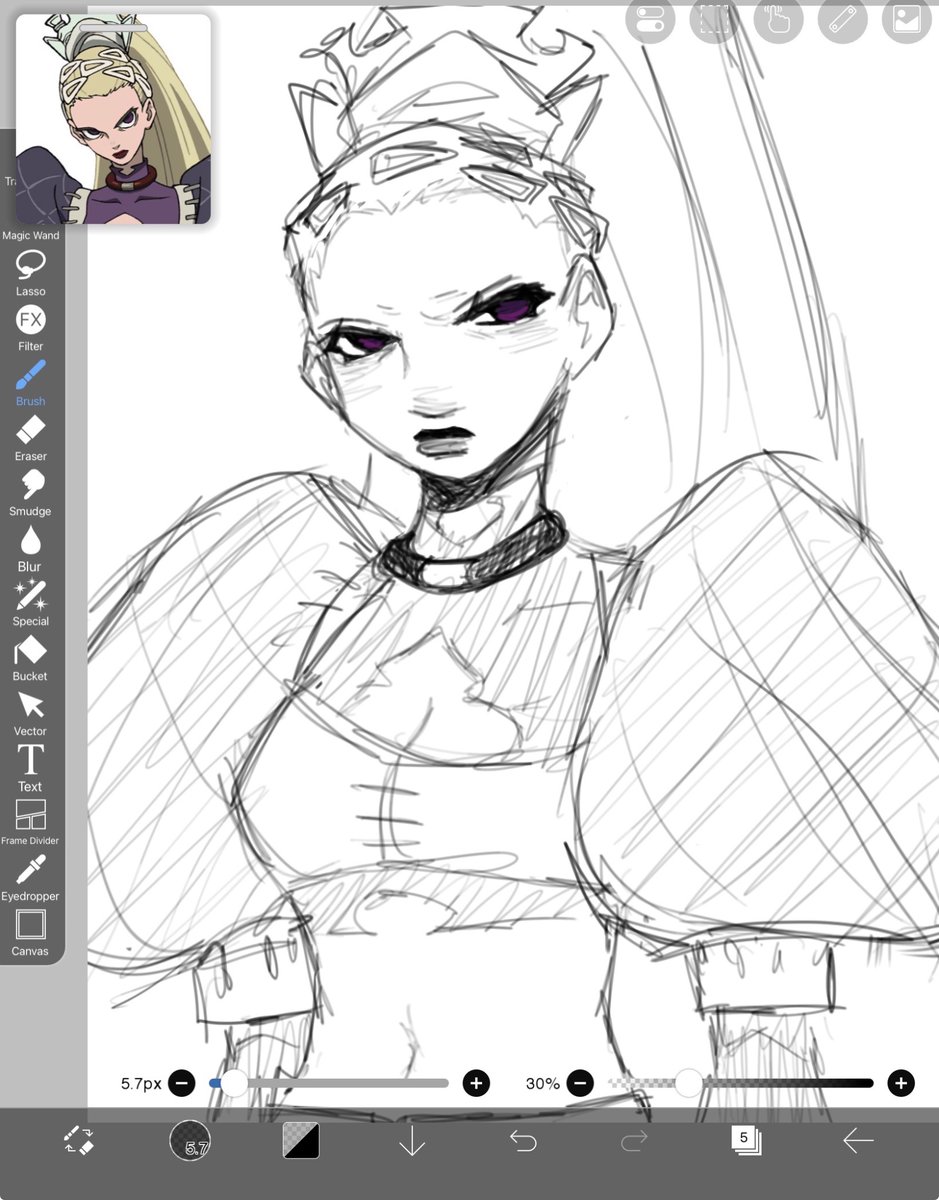The width and height of the screenshot is (939, 1200).
Task: Toggle the stabilizer hand icon
Action: coord(778,20)
